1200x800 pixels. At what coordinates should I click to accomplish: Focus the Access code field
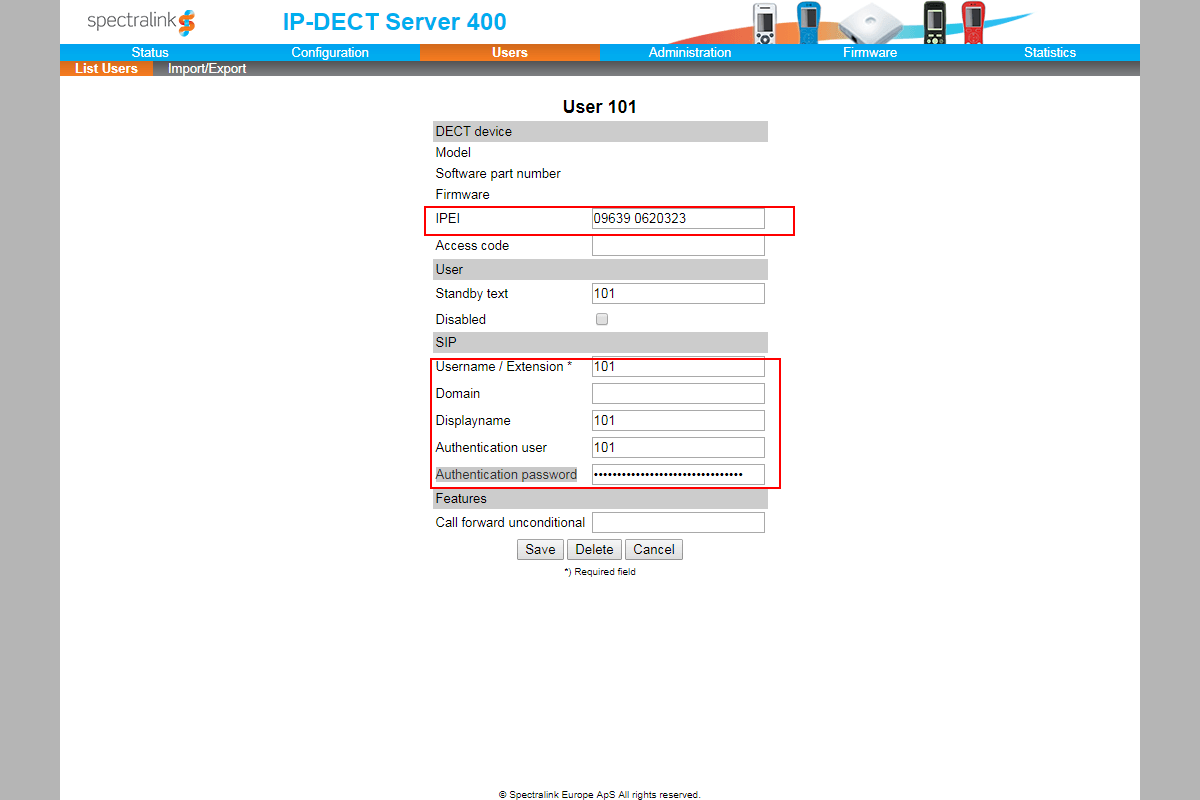click(x=678, y=245)
